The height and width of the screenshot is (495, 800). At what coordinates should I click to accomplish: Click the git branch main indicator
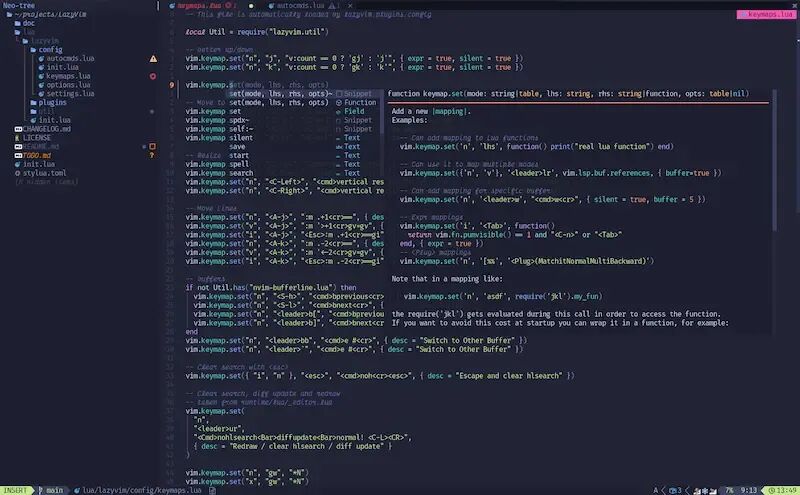(51, 490)
